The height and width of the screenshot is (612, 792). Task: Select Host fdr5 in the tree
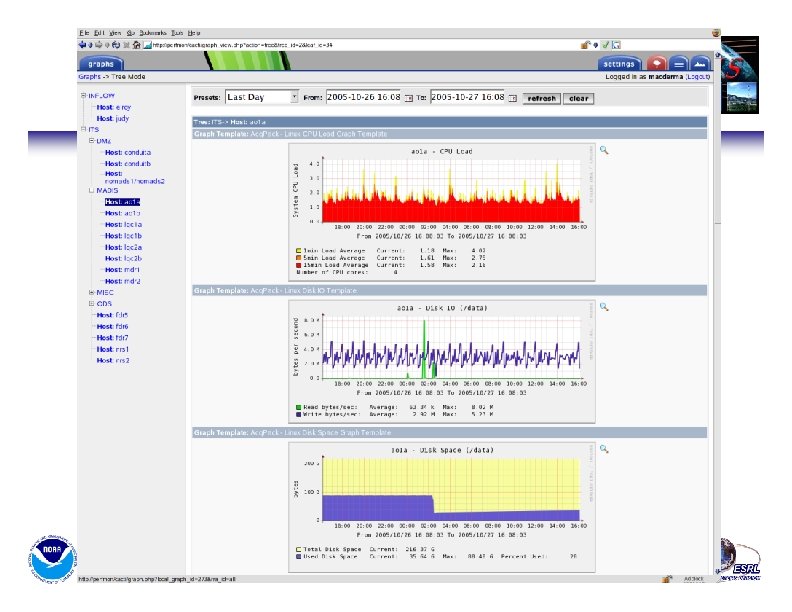pyautogui.click(x=112, y=315)
